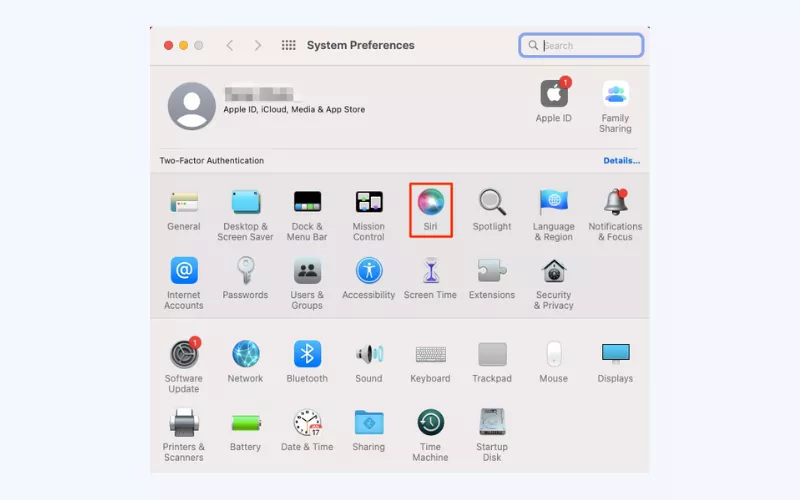The height and width of the screenshot is (500, 800).
Task: Open Users & Groups pane
Action: point(307,283)
